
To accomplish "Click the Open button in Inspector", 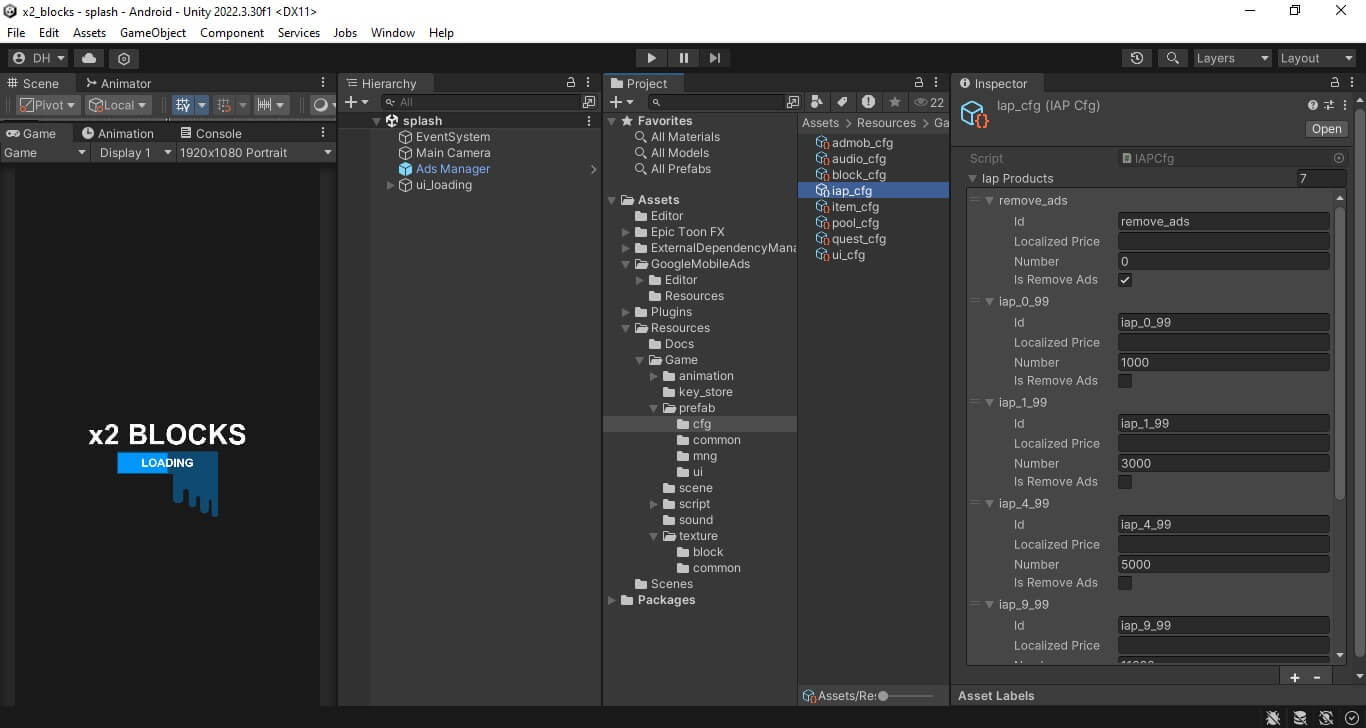I will 1326,129.
